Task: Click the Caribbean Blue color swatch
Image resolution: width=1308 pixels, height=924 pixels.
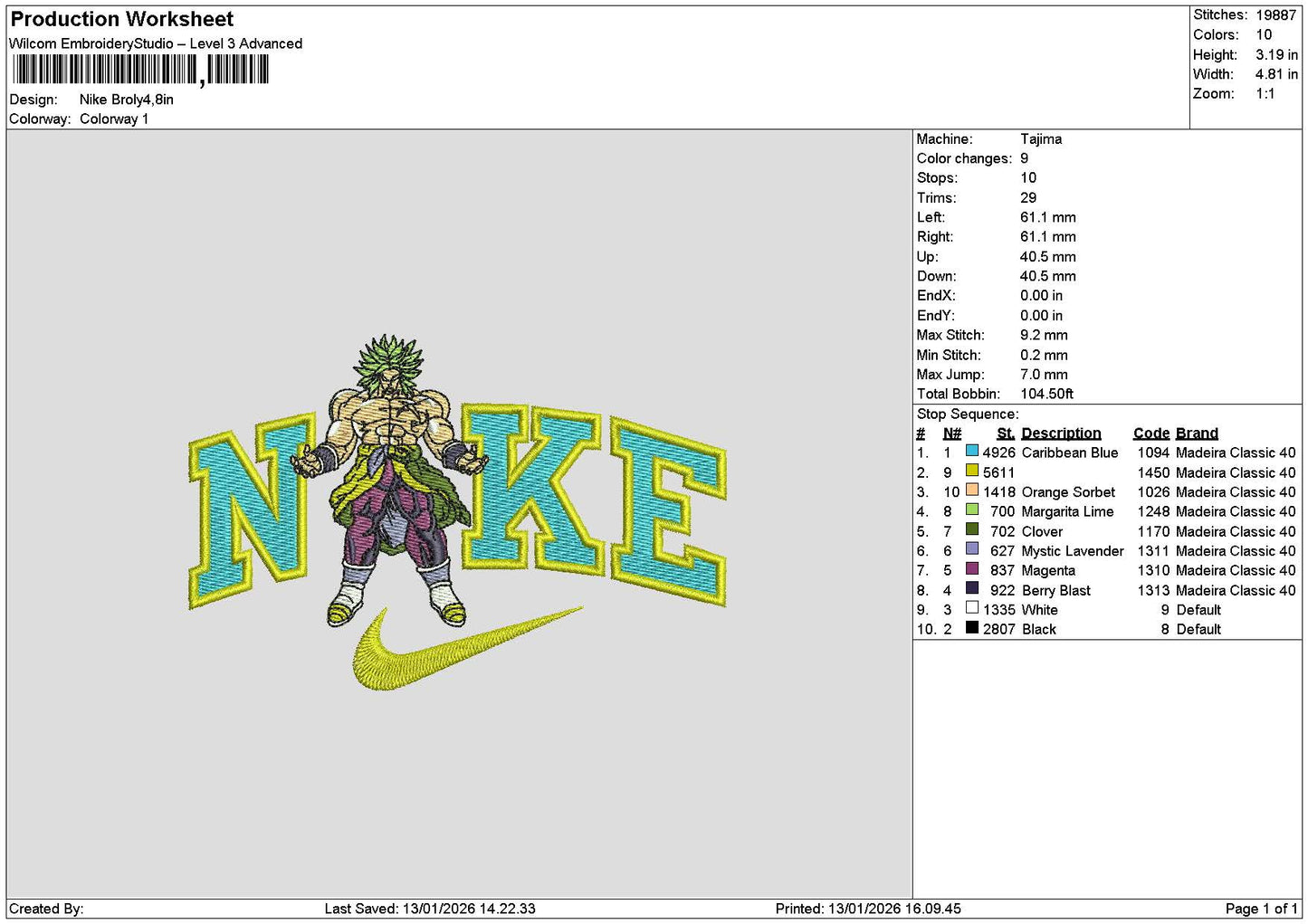Action: pos(971,452)
